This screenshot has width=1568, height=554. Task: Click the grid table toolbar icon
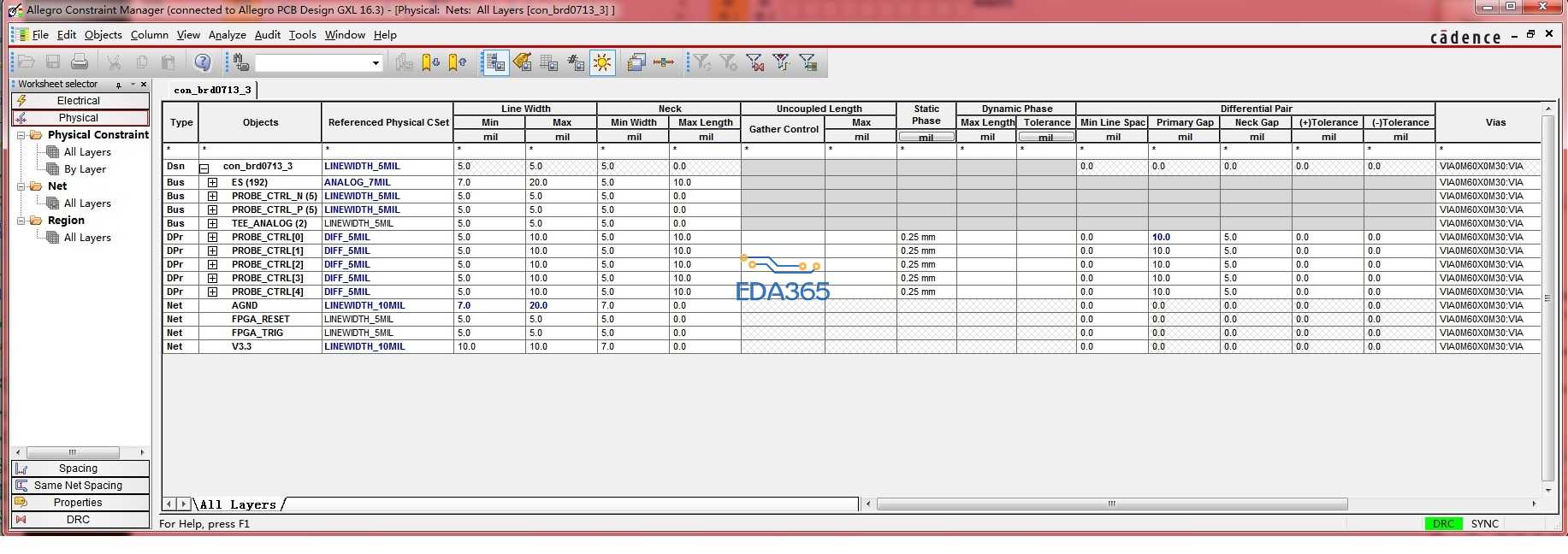pos(549,62)
